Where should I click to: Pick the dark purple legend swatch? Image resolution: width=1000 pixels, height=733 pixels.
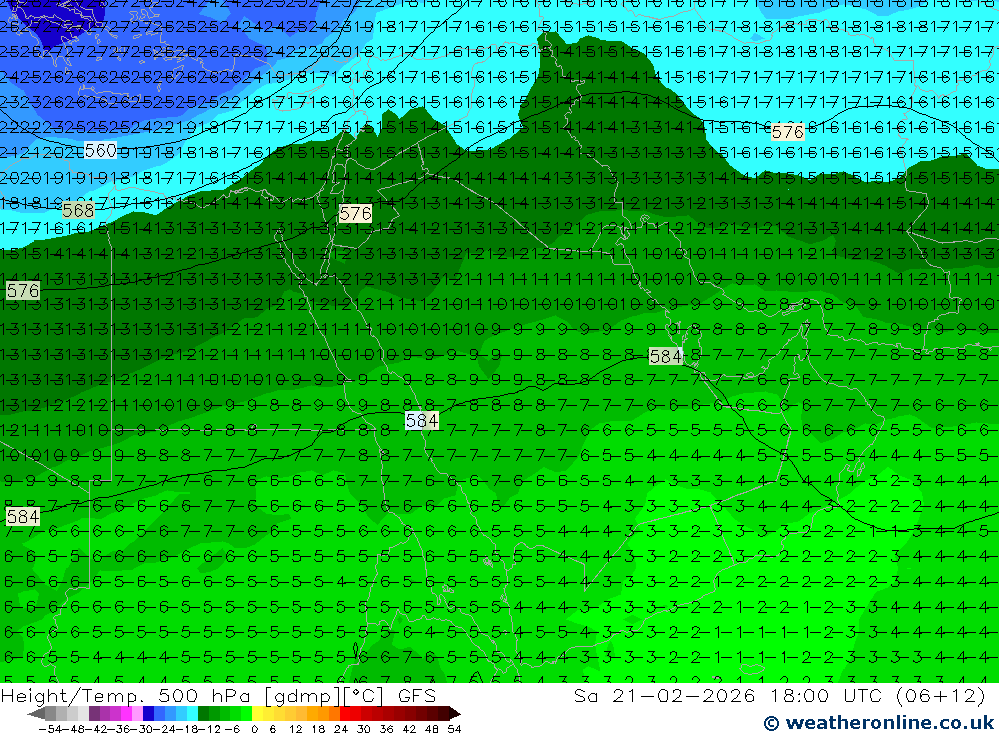[x=94, y=714]
